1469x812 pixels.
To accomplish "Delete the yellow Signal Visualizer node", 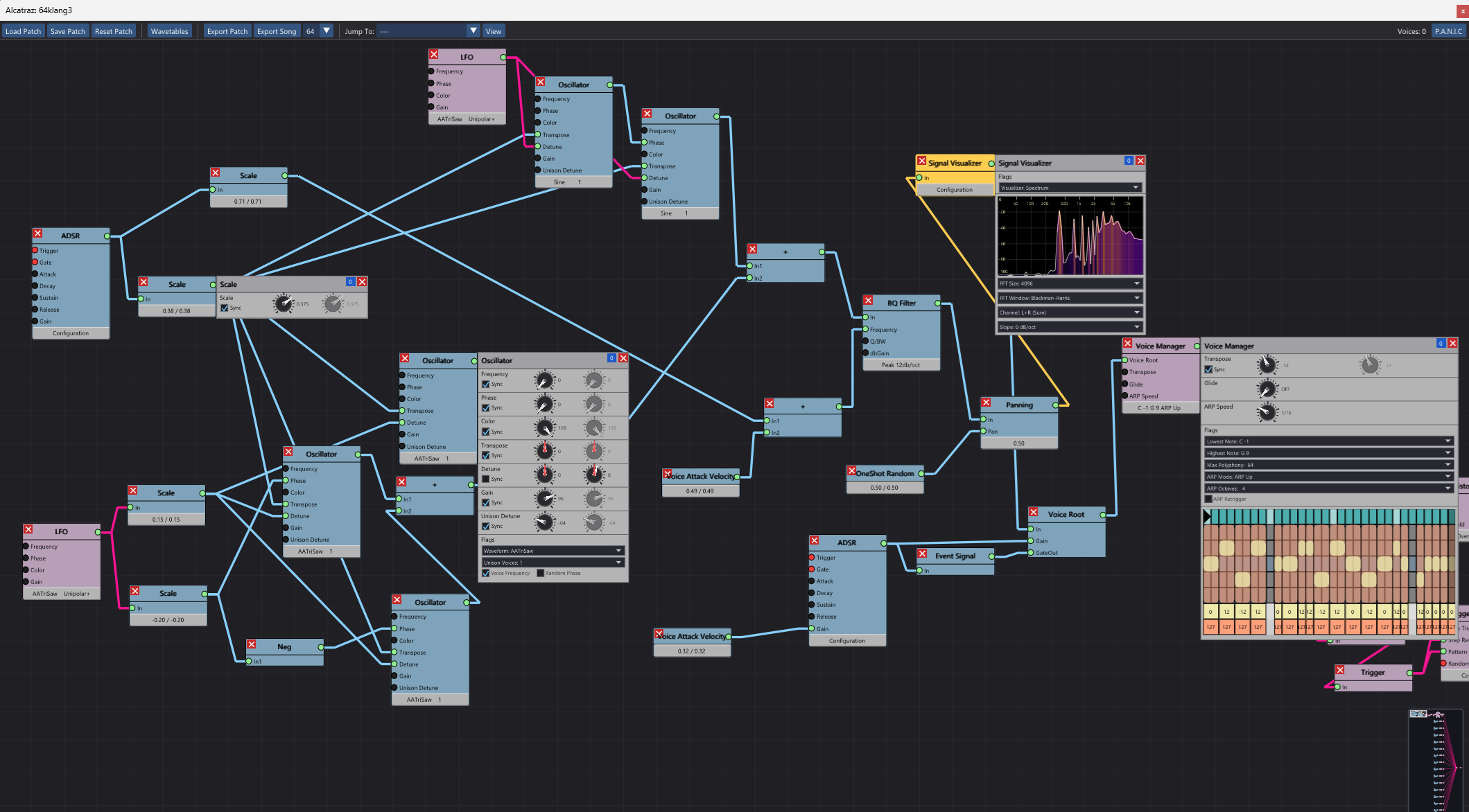I will point(921,161).
